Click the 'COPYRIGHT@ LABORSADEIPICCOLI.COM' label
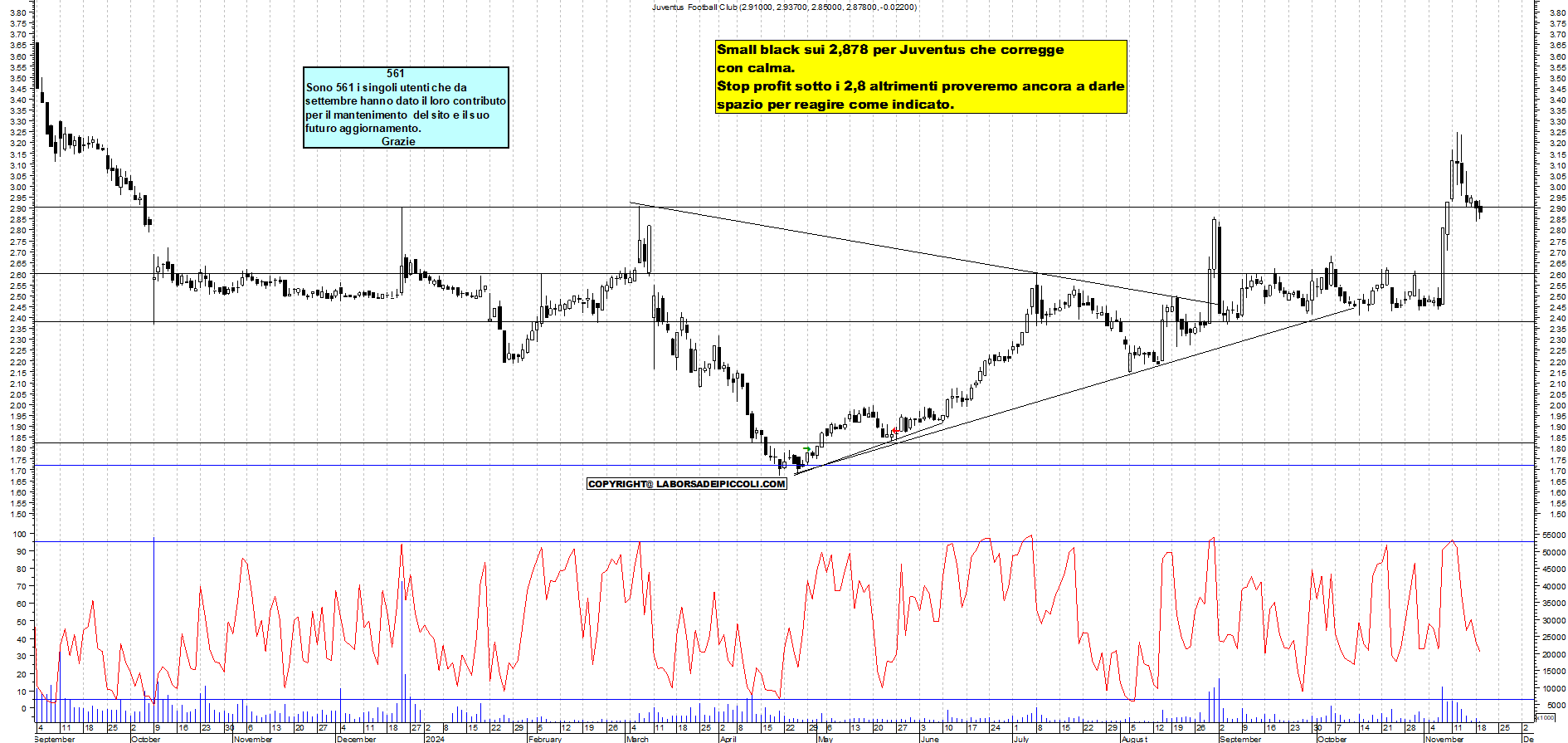 coord(686,484)
